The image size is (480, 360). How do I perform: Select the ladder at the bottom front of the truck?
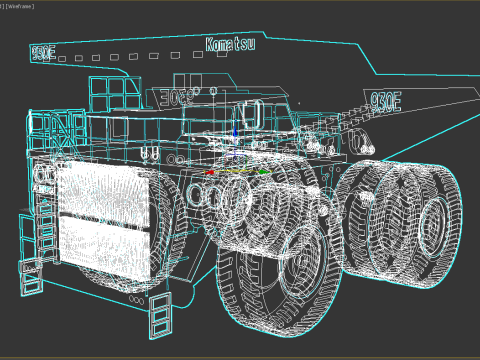(x=160, y=315)
